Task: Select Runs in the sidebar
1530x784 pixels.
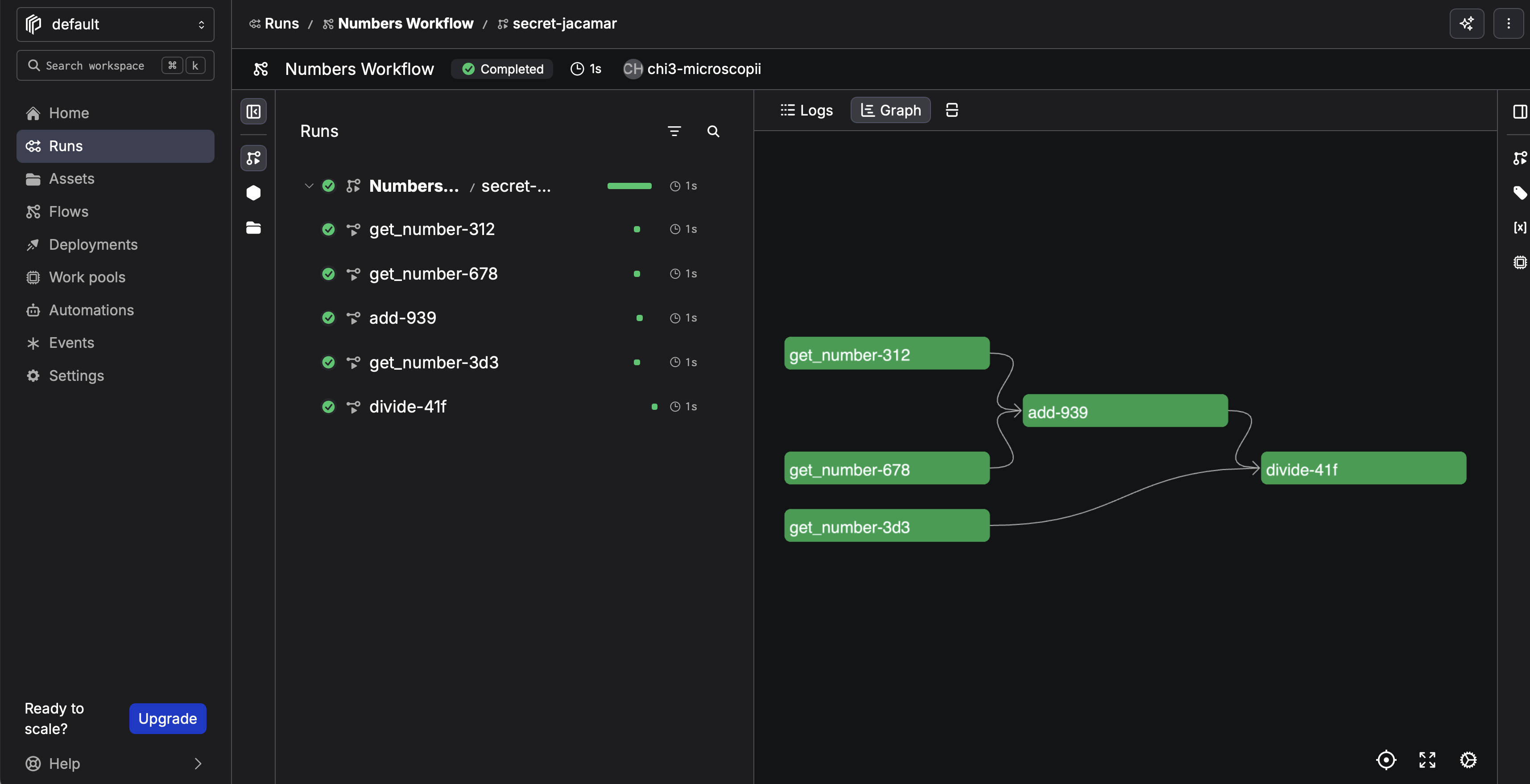Action: click(x=115, y=146)
